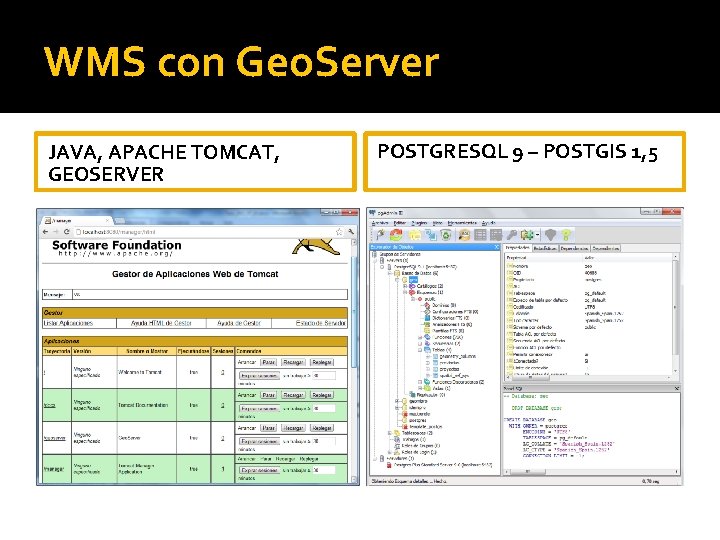Select the Grupos de Servidores root node
Screen dimensions: 720x540
[400, 254]
